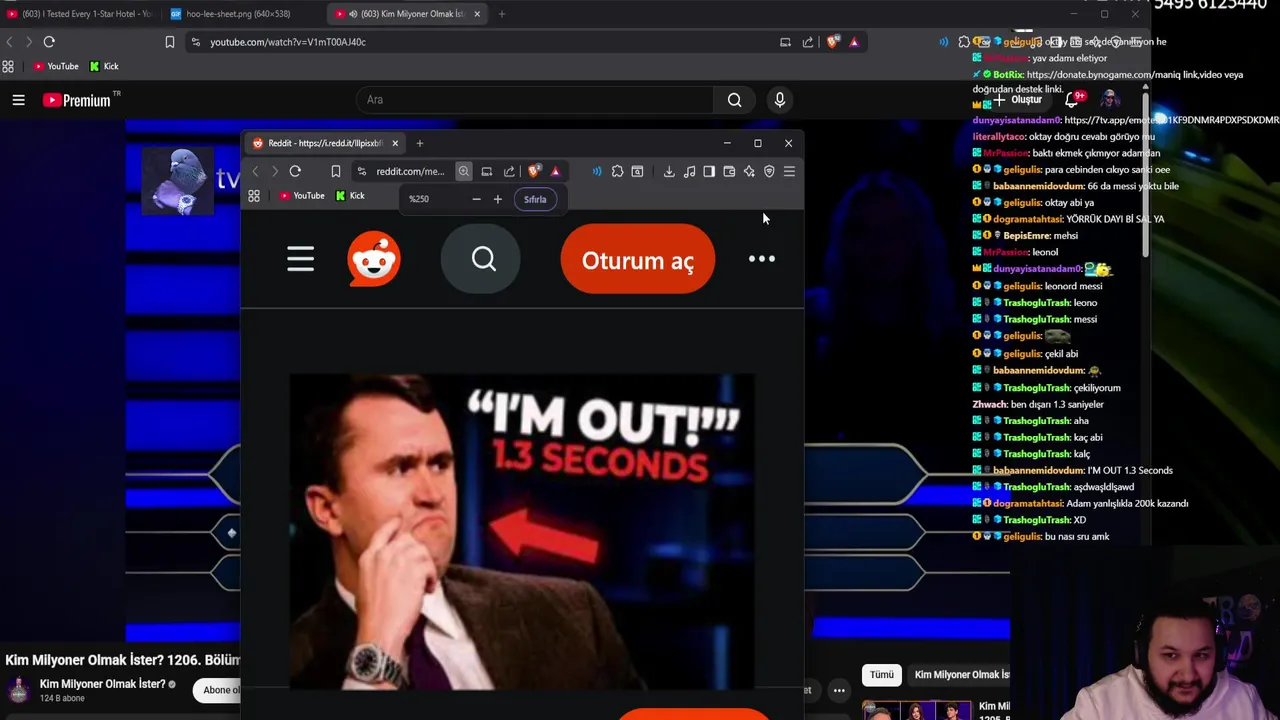Toggle the sidebar panel icon in Reddit window
The width and height of the screenshot is (1280, 720).
pyautogui.click(x=709, y=171)
